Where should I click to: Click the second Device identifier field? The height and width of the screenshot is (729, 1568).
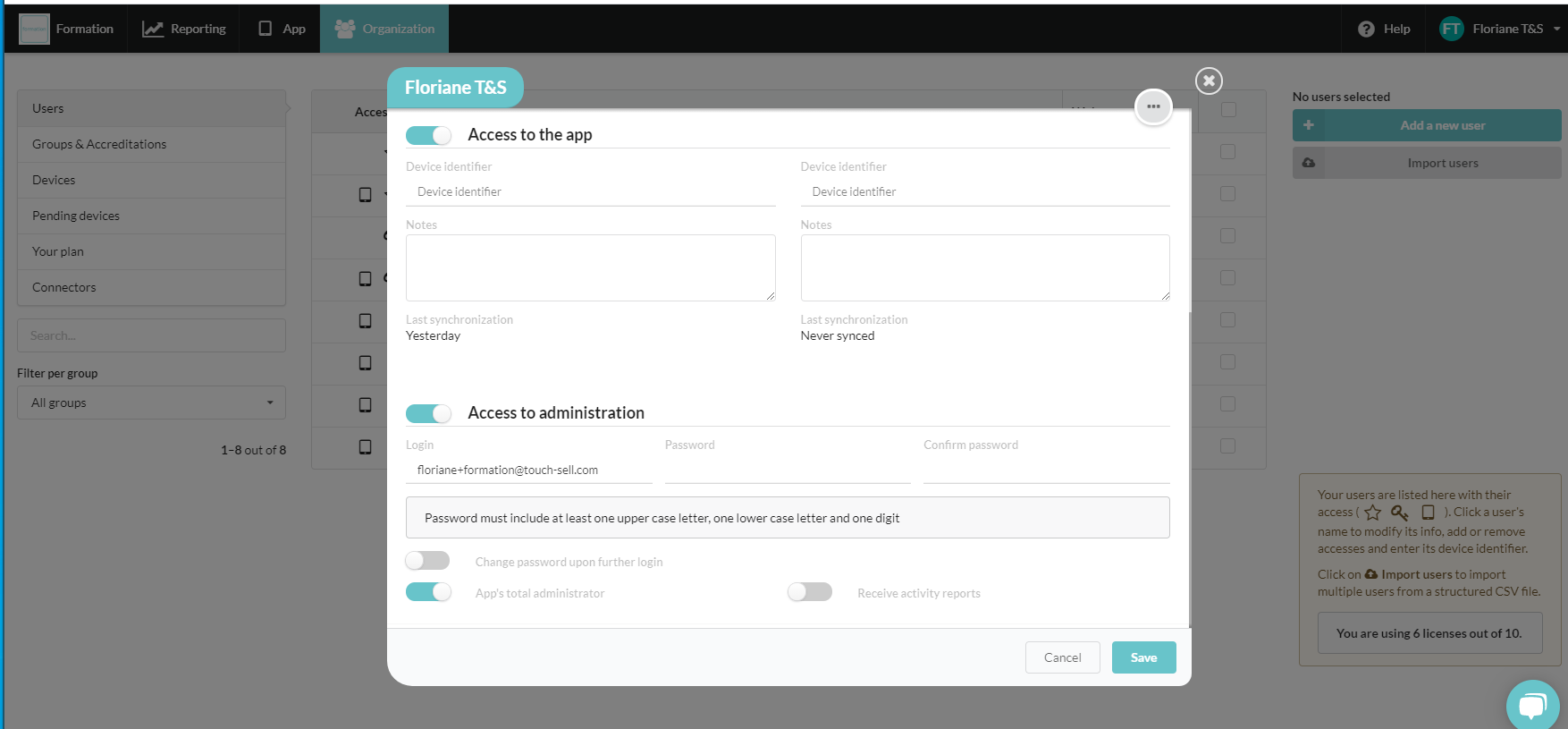[985, 191]
